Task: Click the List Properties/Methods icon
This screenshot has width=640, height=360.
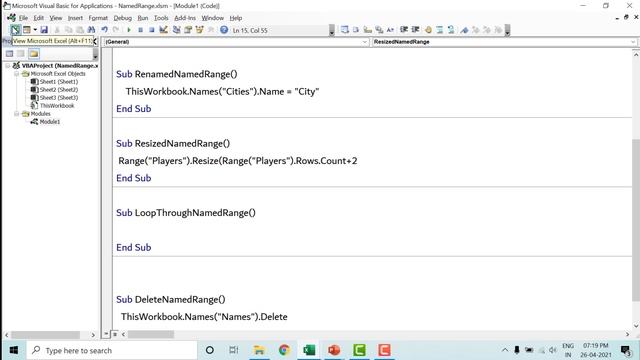Action: coord(345,30)
